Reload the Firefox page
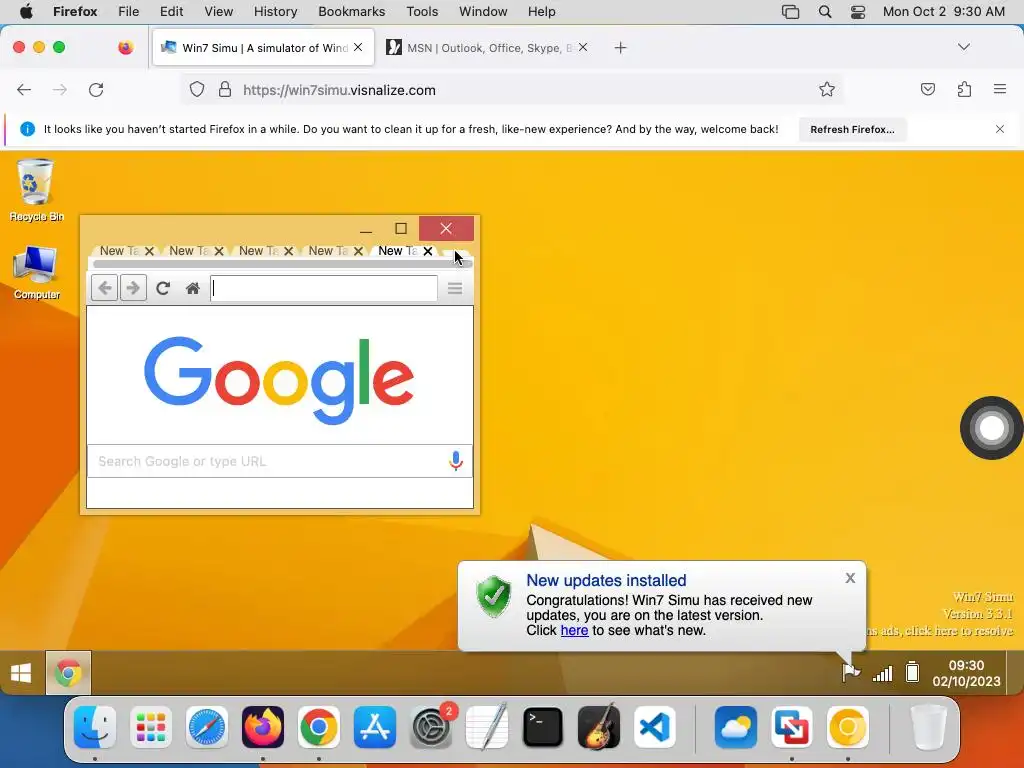This screenshot has height=768, width=1024. pyautogui.click(x=96, y=90)
